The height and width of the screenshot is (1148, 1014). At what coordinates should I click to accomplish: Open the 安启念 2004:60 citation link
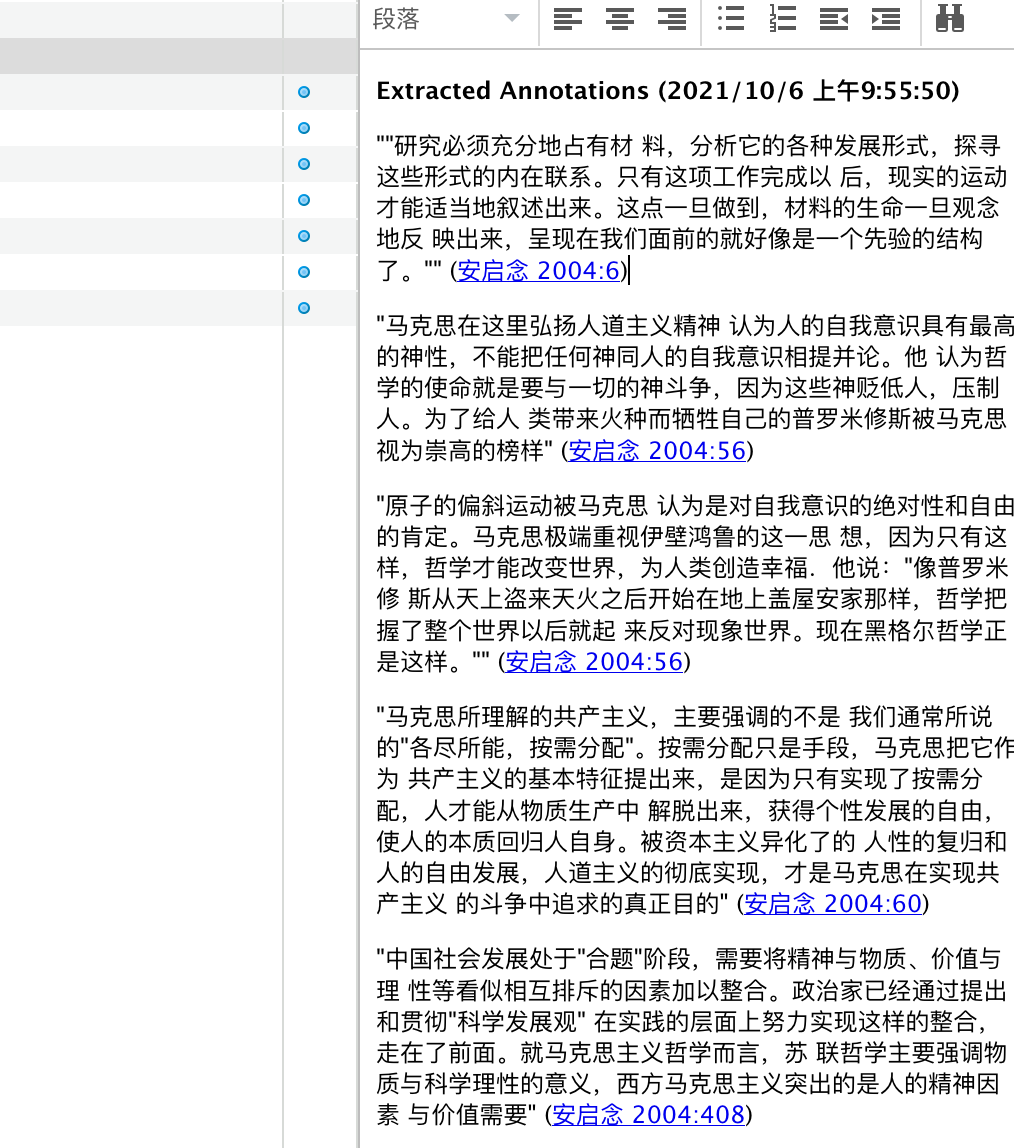(832, 903)
